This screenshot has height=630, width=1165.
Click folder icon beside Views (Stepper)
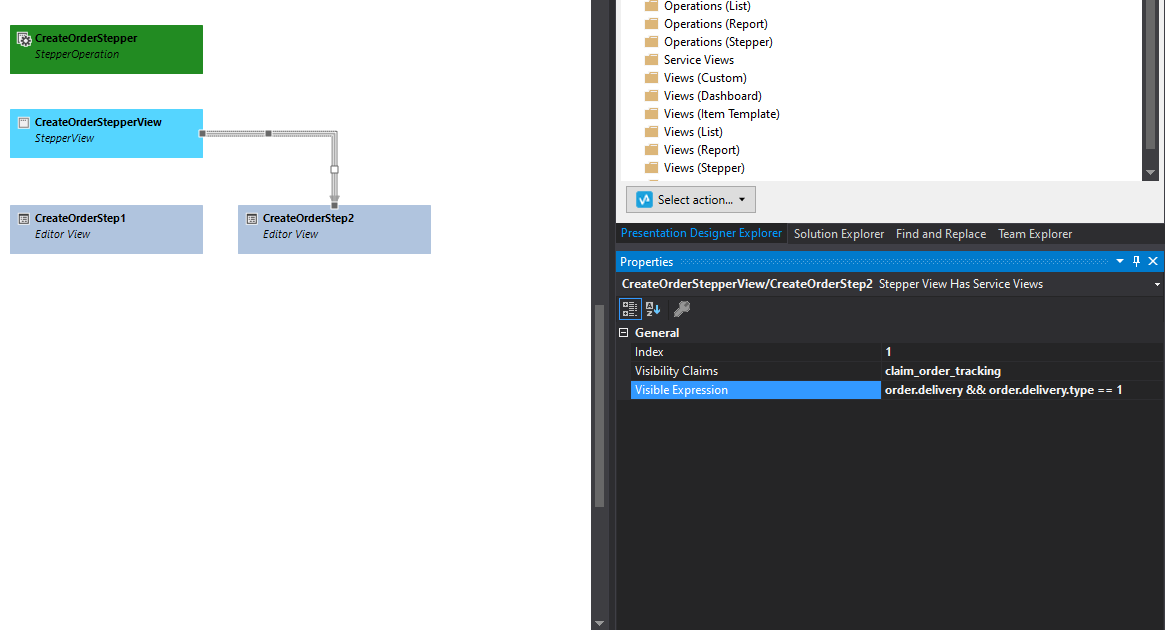pyautogui.click(x=652, y=168)
